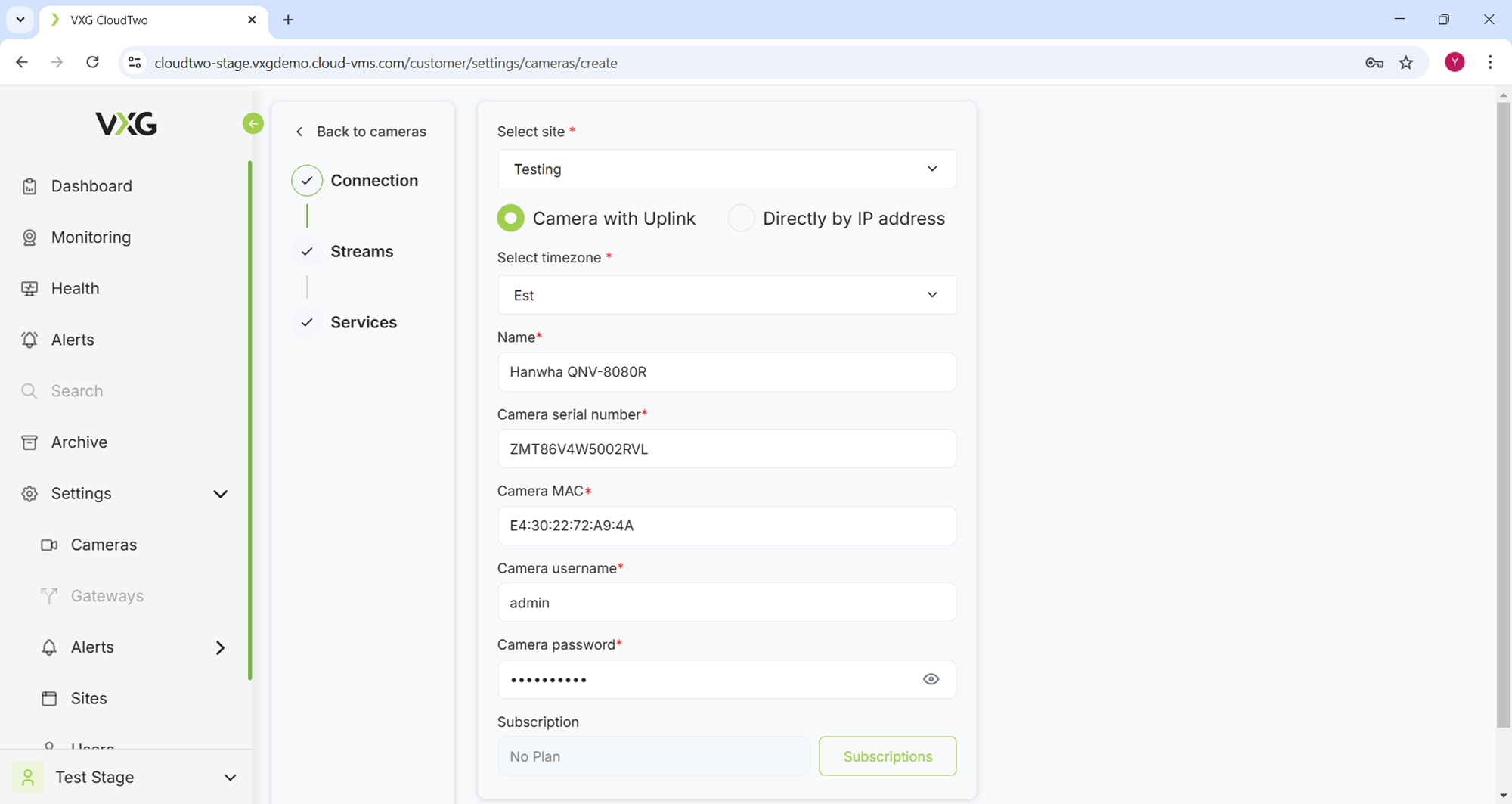Image resolution: width=1512 pixels, height=804 pixels.
Task: Click the Camera serial number field
Action: click(x=726, y=449)
